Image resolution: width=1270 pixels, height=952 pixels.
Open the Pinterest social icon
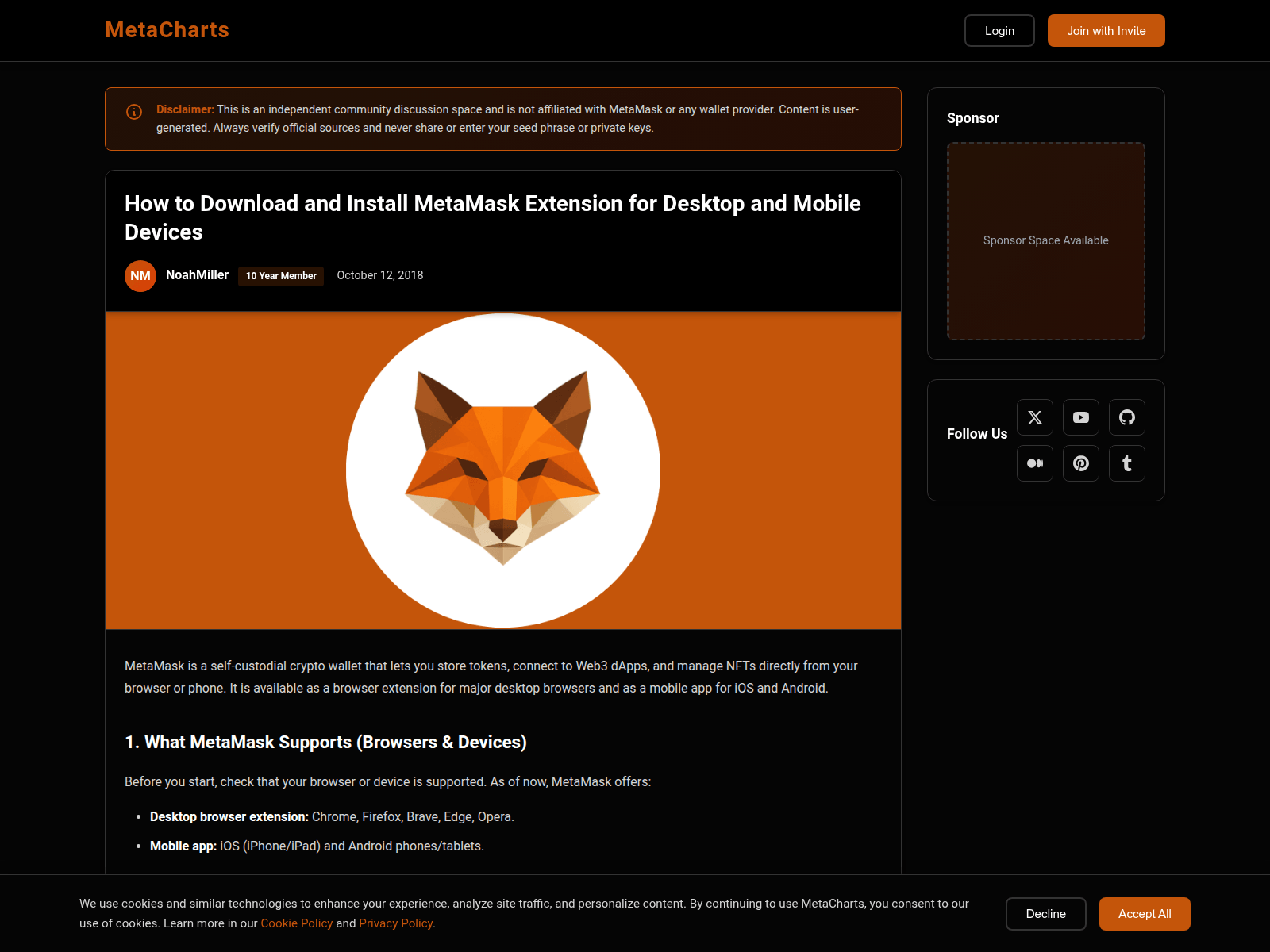[x=1081, y=463]
